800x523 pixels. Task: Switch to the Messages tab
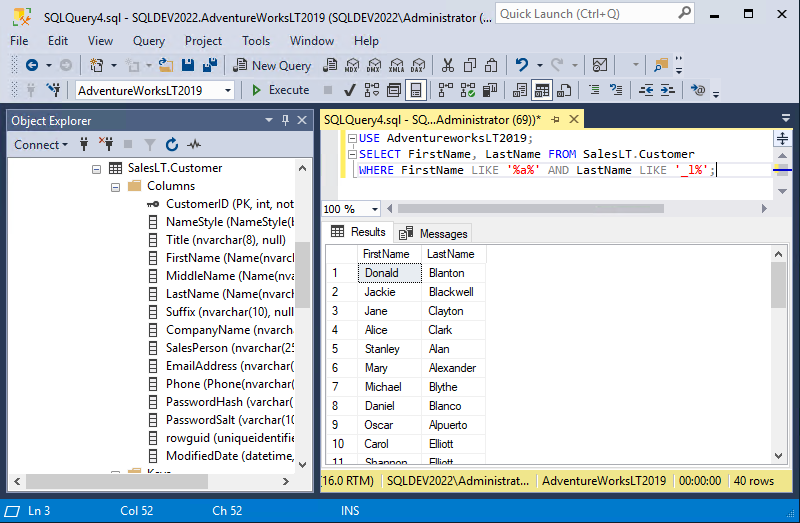click(433, 234)
